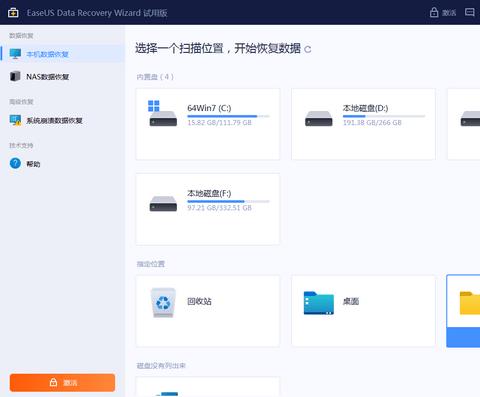Click the 97.21 GB/332.51 GB size text
The width and height of the screenshot is (480, 397).
pos(219,208)
